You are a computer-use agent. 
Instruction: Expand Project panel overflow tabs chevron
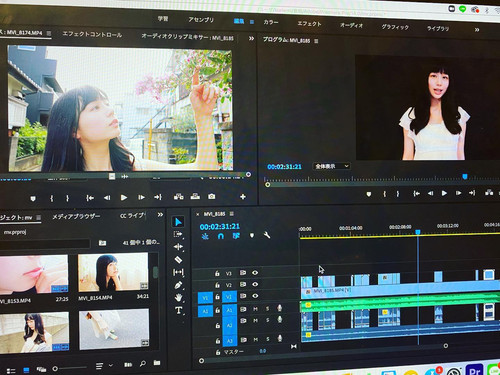[160, 214]
